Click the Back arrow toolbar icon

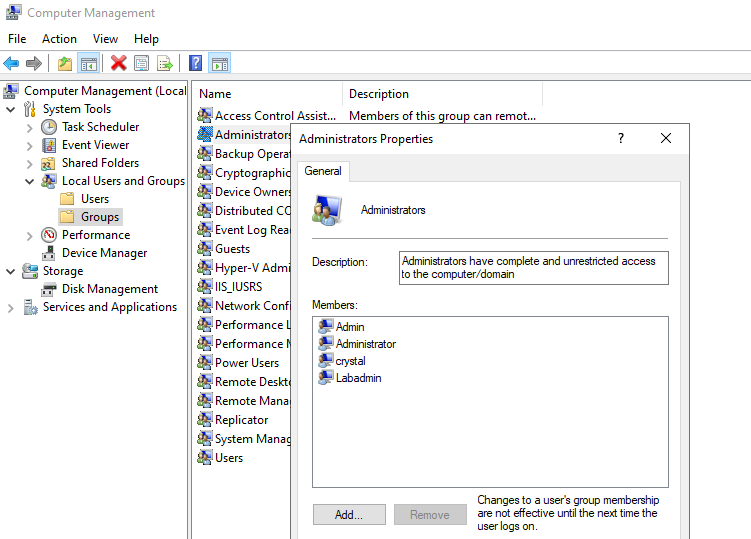click(11, 63)
